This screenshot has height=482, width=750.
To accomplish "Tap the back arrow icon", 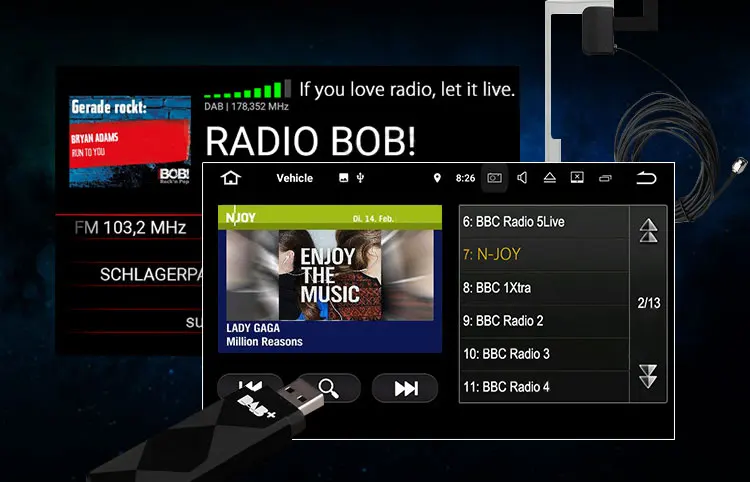I will (x=646, y=178).
